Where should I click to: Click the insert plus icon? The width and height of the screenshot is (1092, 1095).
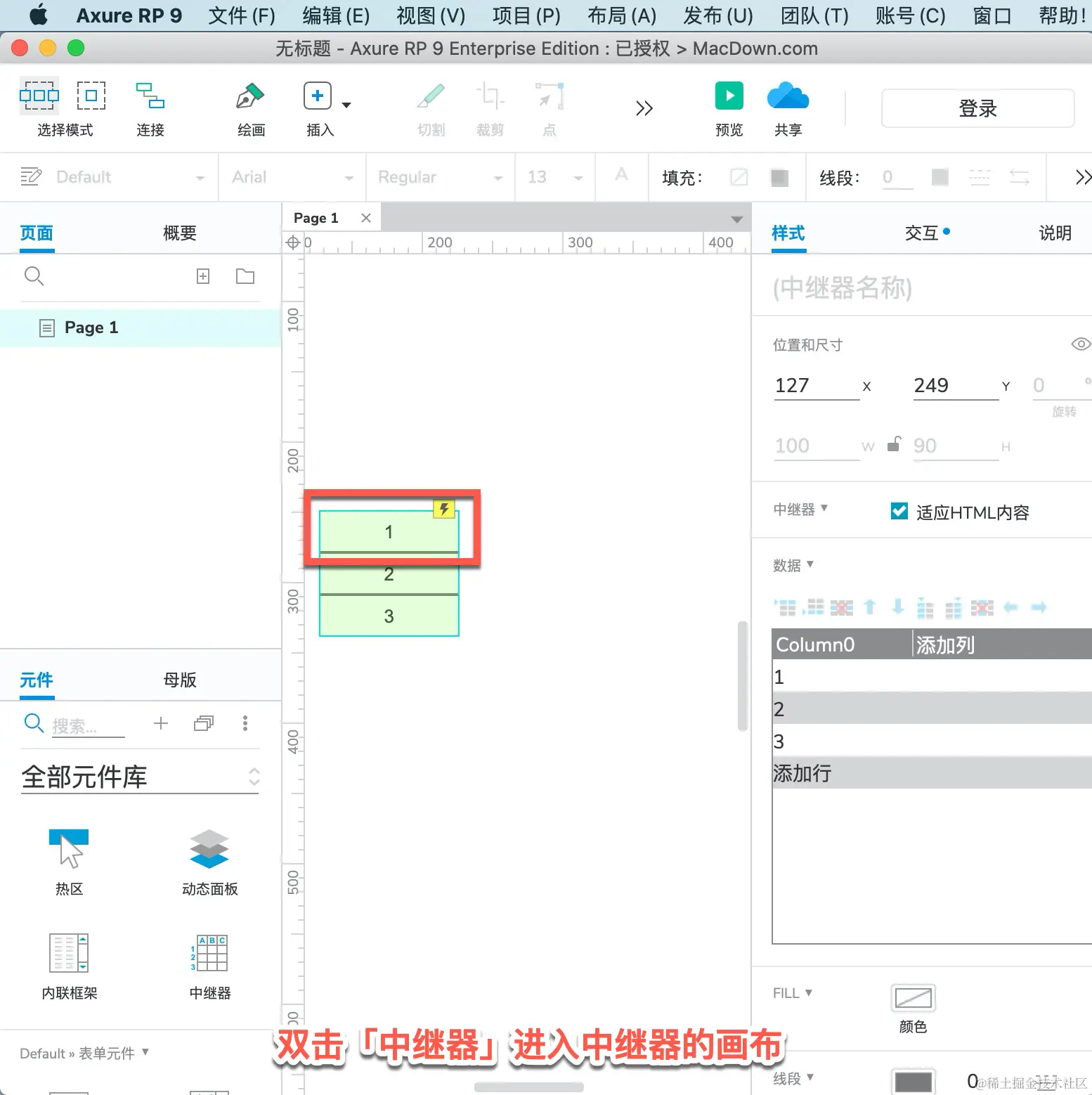(x=318, y=96)
